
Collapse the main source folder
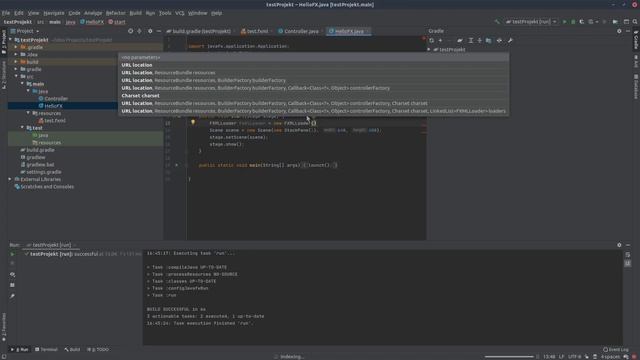[22, 84]
